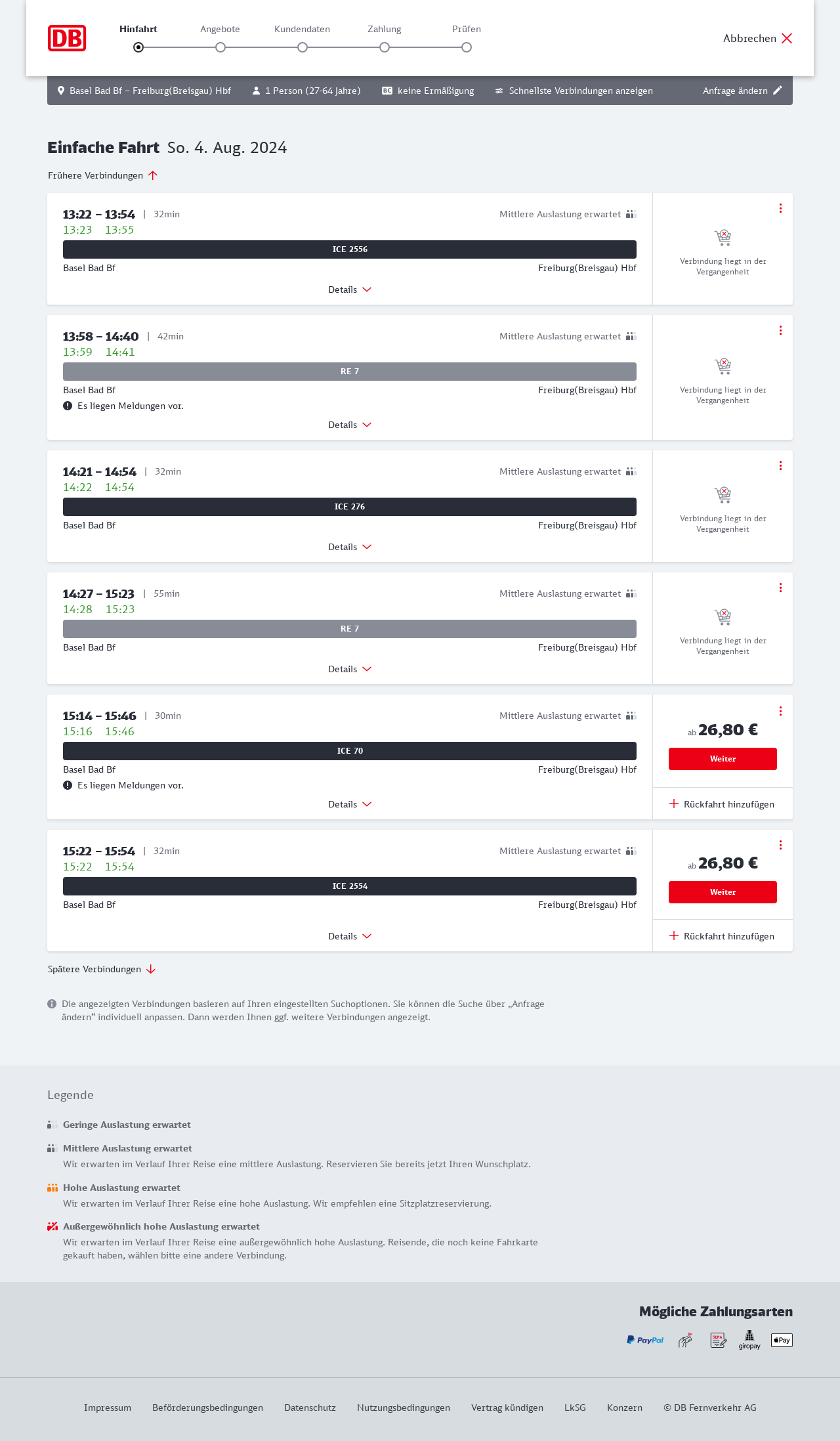Show later connections (Spätere Verbindungen)
Viewport: 840px width, 1441px height.
point(102,969)
